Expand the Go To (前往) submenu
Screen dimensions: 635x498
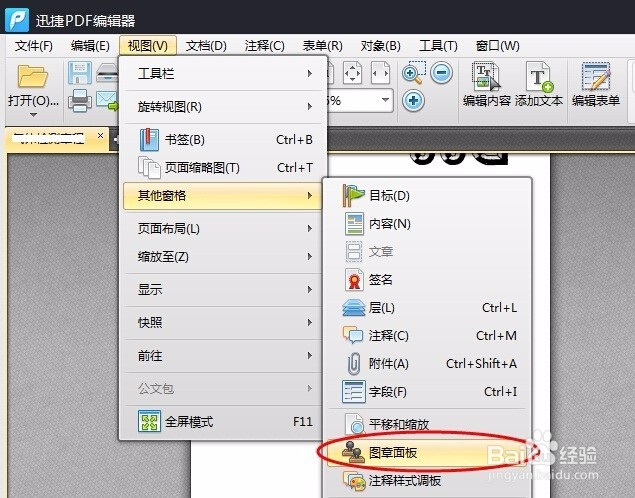(225, 356)
